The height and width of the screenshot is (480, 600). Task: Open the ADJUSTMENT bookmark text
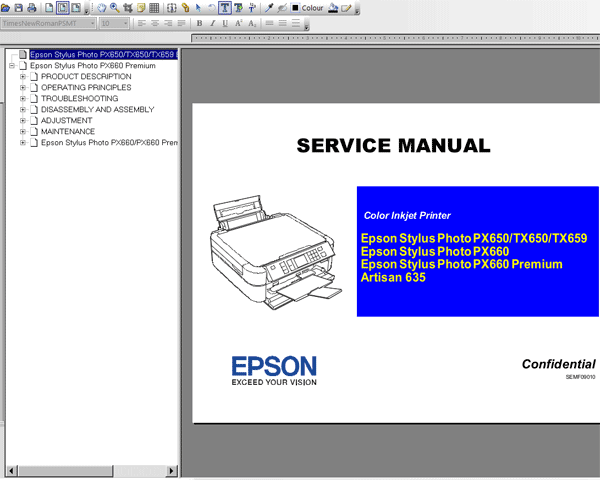pyautogui.click(x=67, y=121)
